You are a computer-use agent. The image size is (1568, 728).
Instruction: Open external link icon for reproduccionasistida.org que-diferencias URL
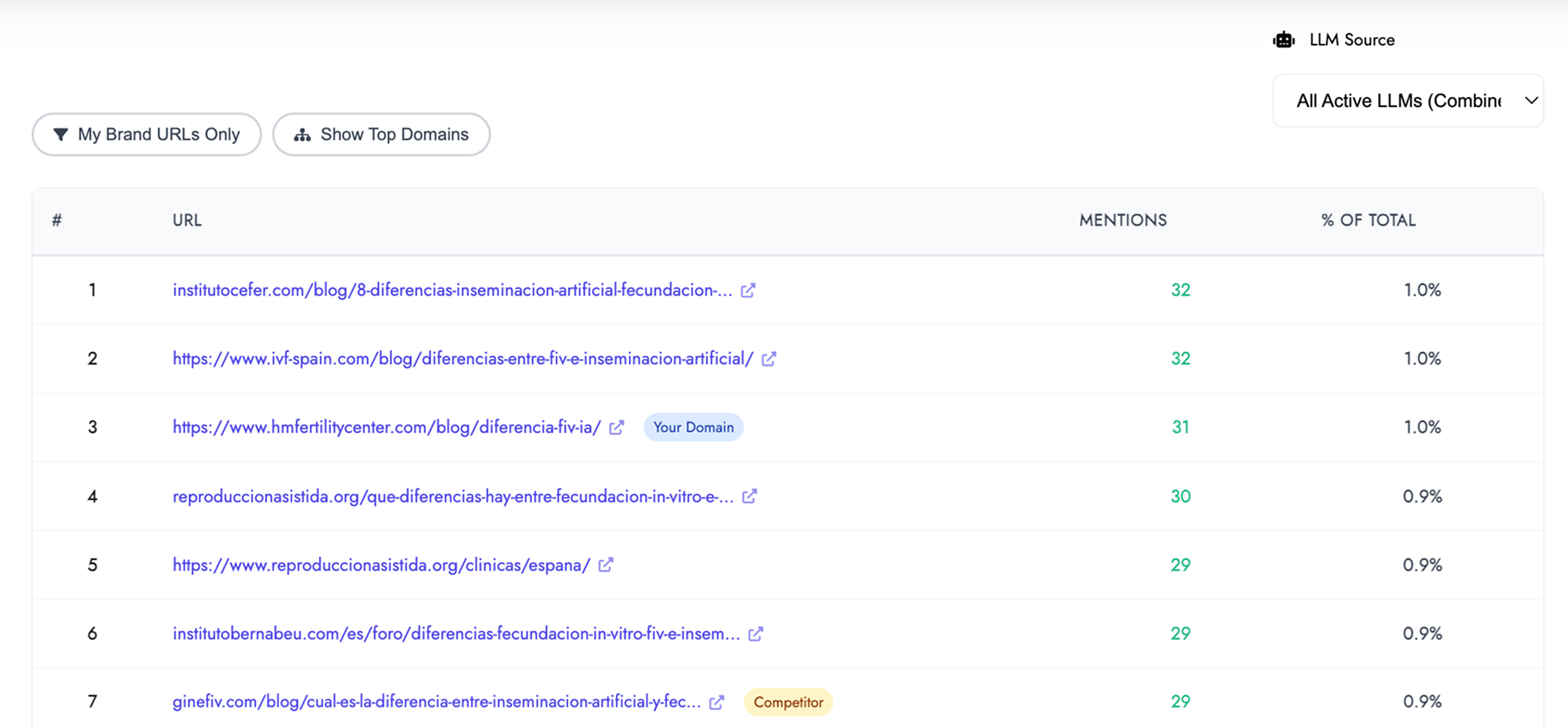[x=749, y=496]
